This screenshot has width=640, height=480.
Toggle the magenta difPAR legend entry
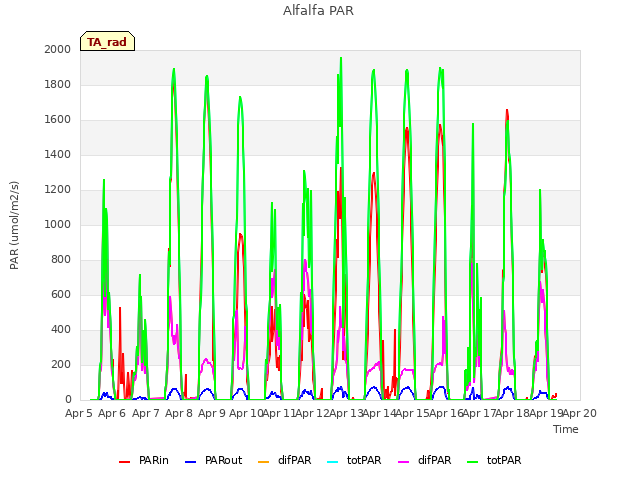425,460
